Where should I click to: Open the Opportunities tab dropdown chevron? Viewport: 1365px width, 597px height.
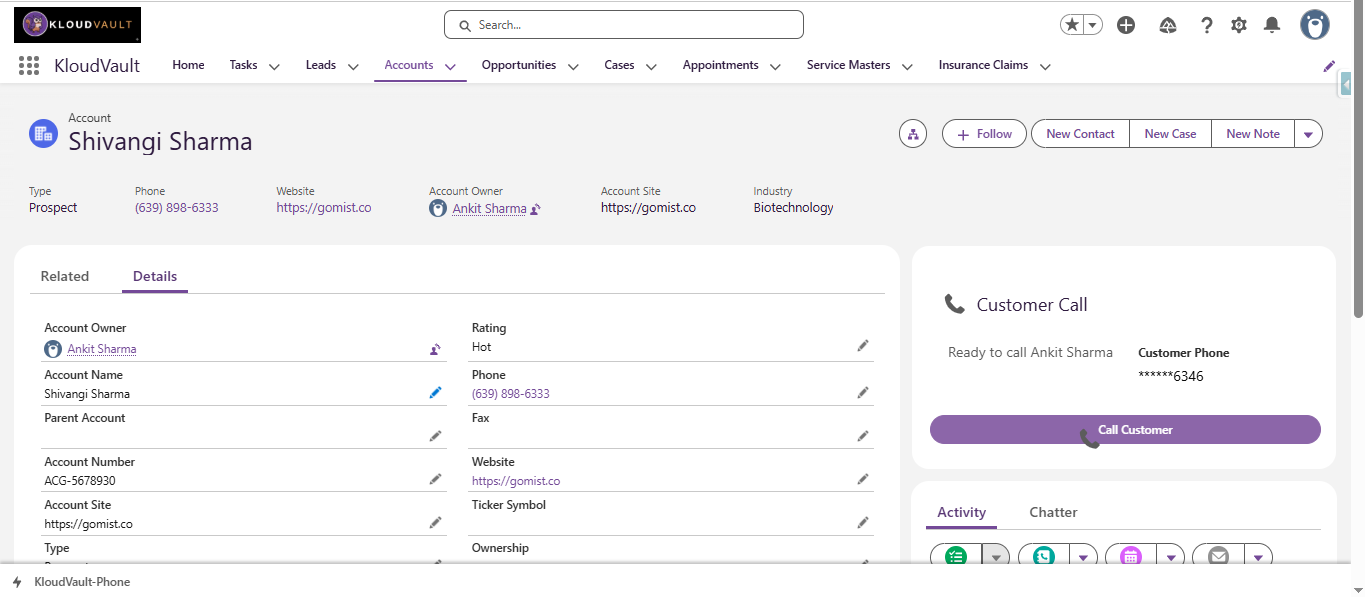pos(573,67)
